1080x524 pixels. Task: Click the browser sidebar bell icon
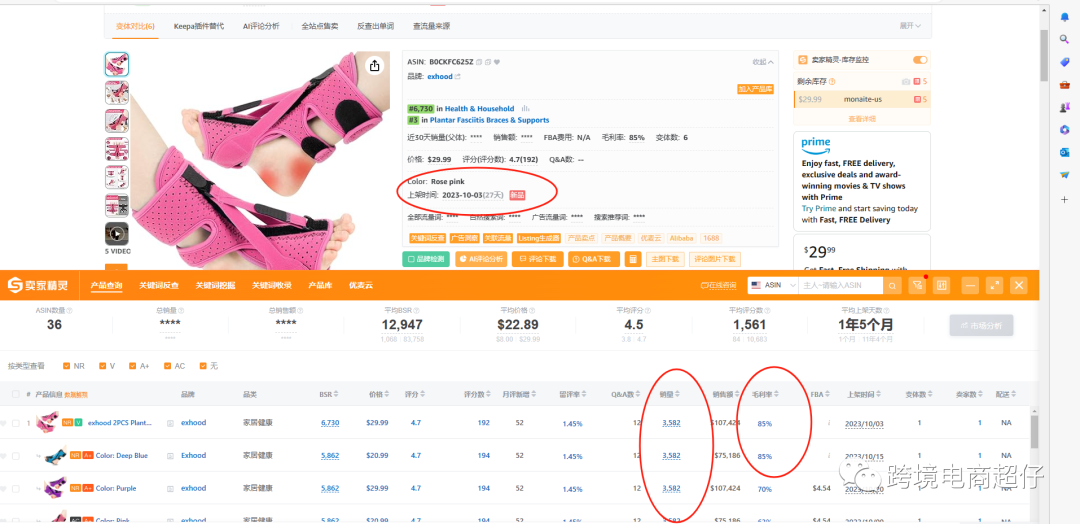(1064, 17)
